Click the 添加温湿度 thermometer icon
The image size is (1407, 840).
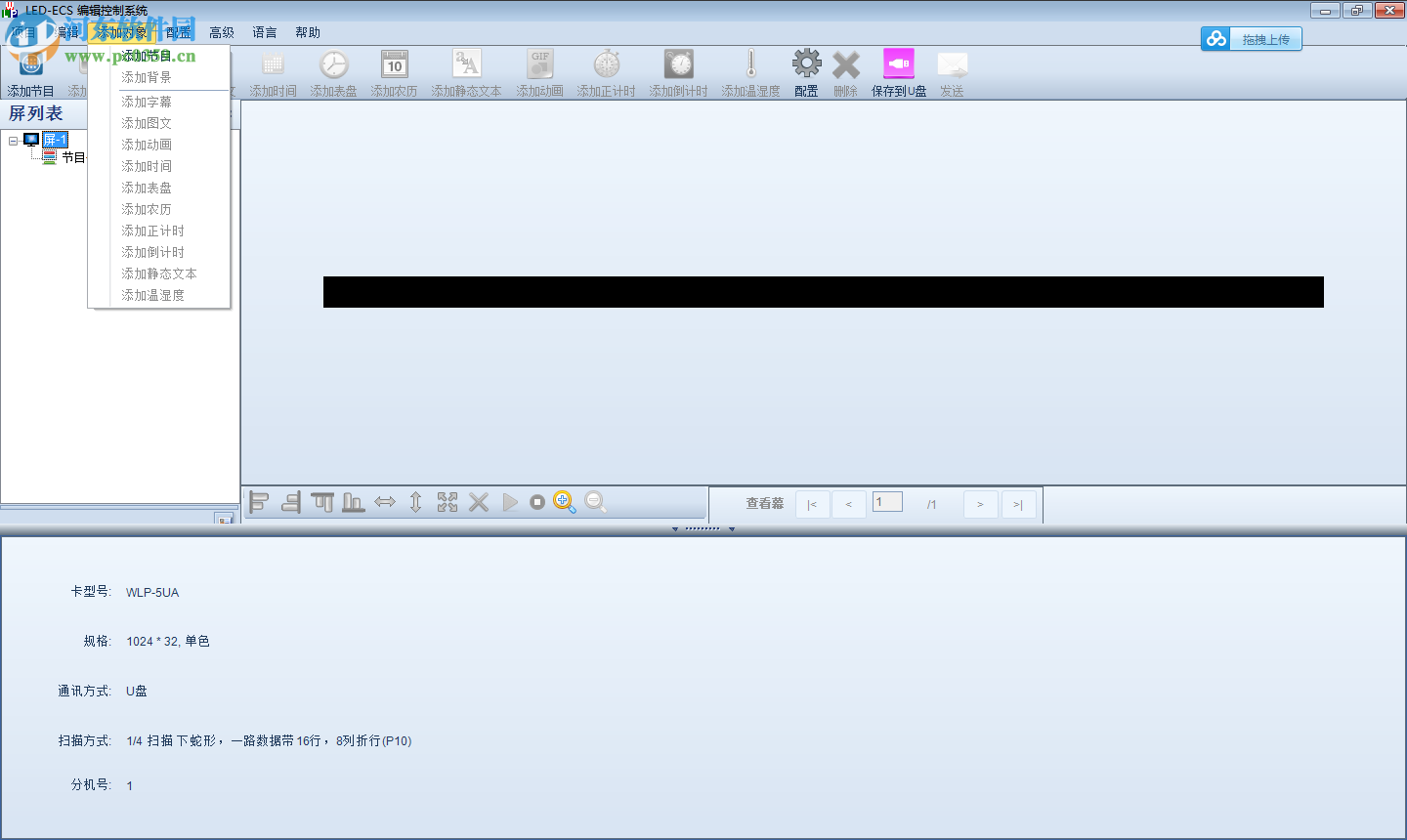point(751,65)
